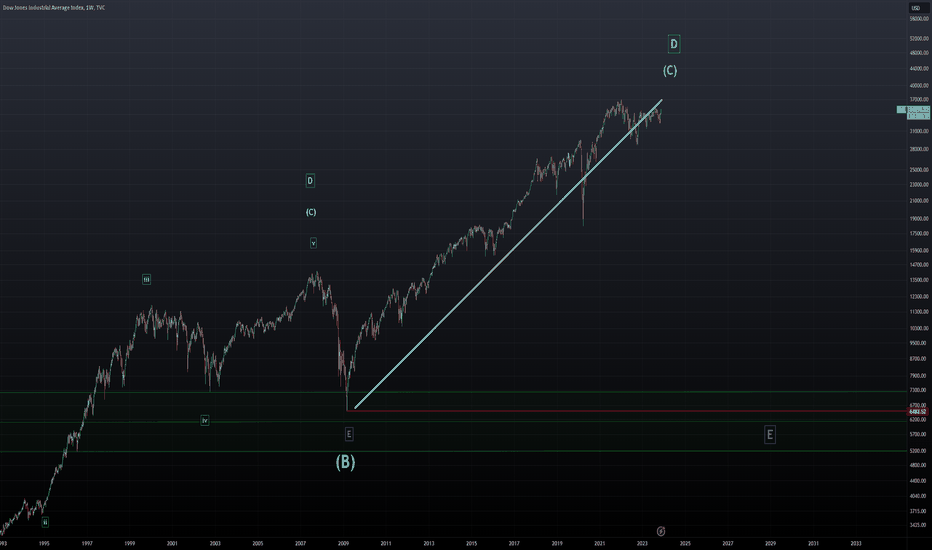
Task: Click the 2025 label on the time axis
Action: coord(685,543)
